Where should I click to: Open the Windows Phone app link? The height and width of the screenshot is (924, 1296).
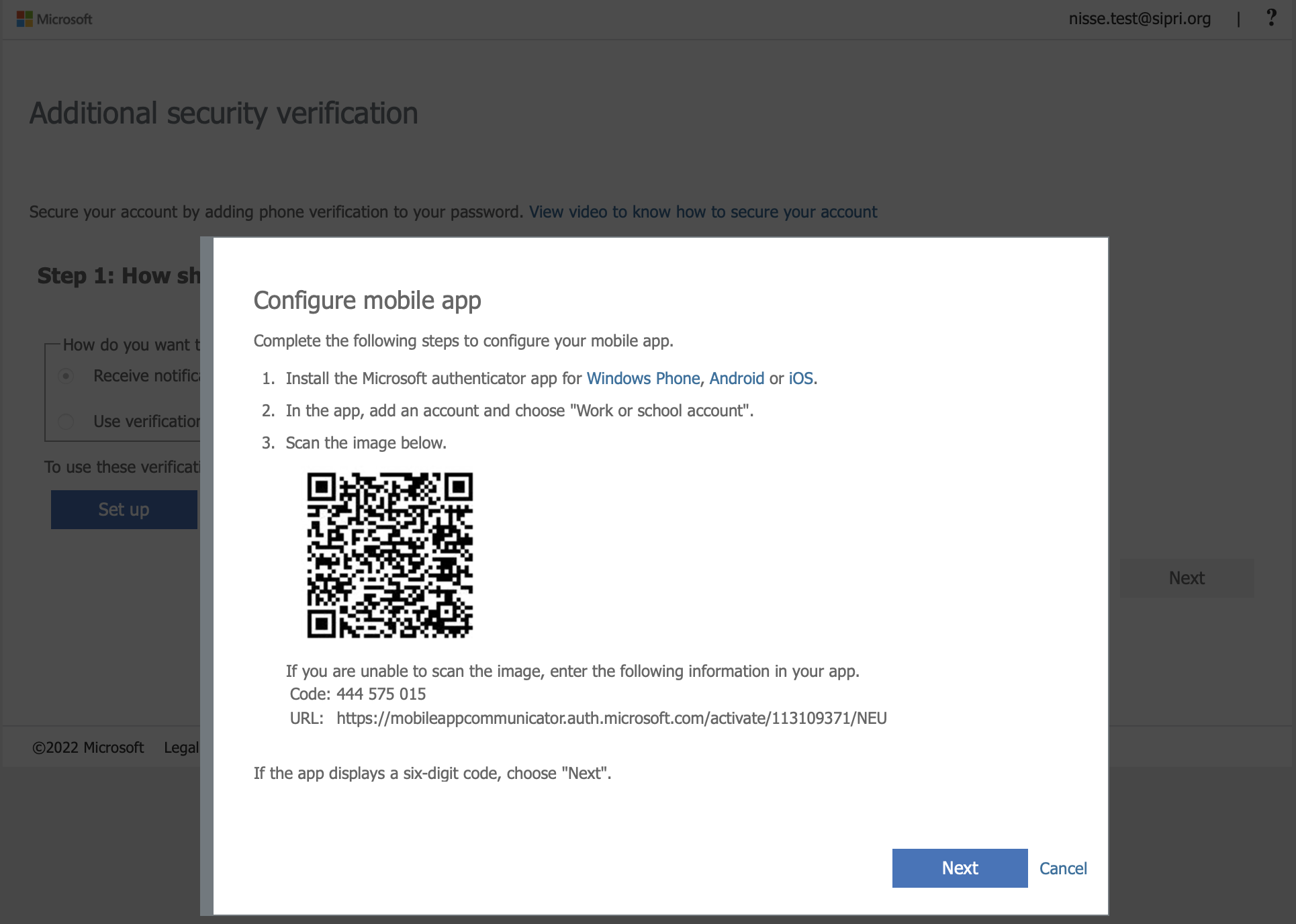(643, 379)
